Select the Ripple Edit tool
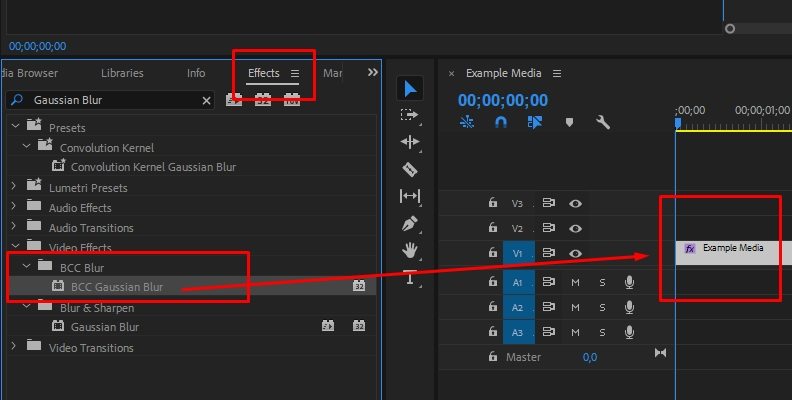The image size is (792, 400). 410,142
